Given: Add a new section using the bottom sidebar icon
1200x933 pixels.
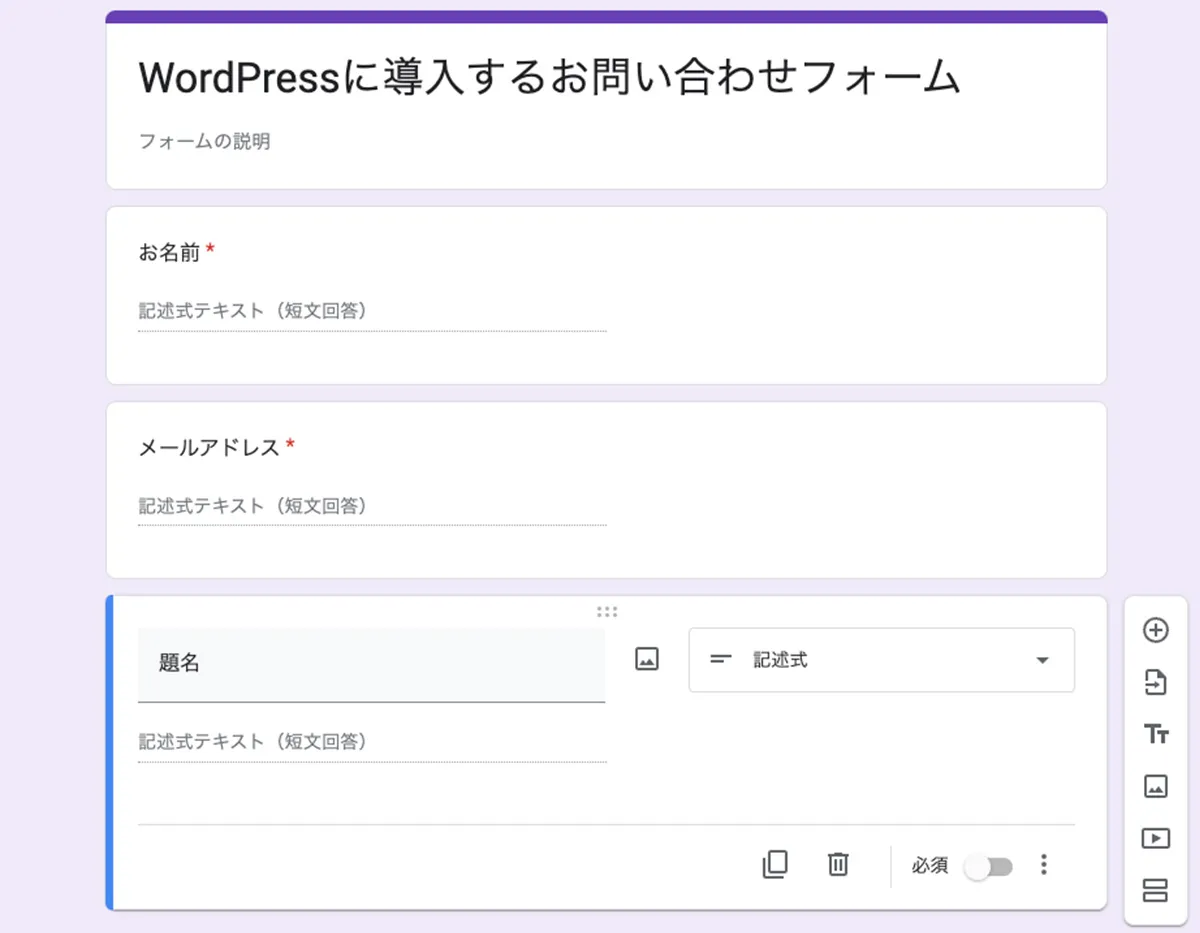Looking at the screenshot, I should point(1156,890).
